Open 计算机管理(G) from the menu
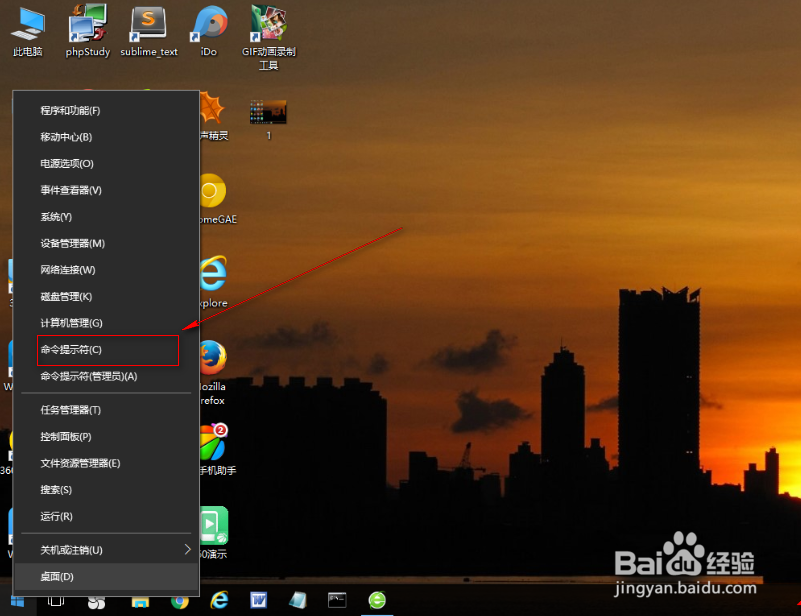801x616 pixels. pos(106,323)
